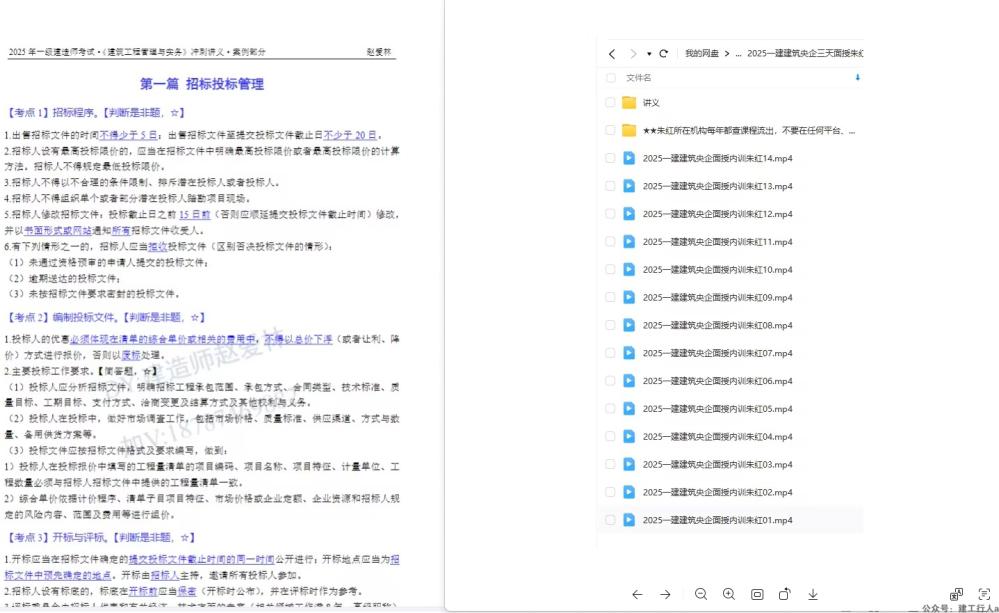The height and width of the screenshot is (613, 999).
Task: Click the heading 【考点 3】开标与评标 in the document
Action: coord(55,538)
